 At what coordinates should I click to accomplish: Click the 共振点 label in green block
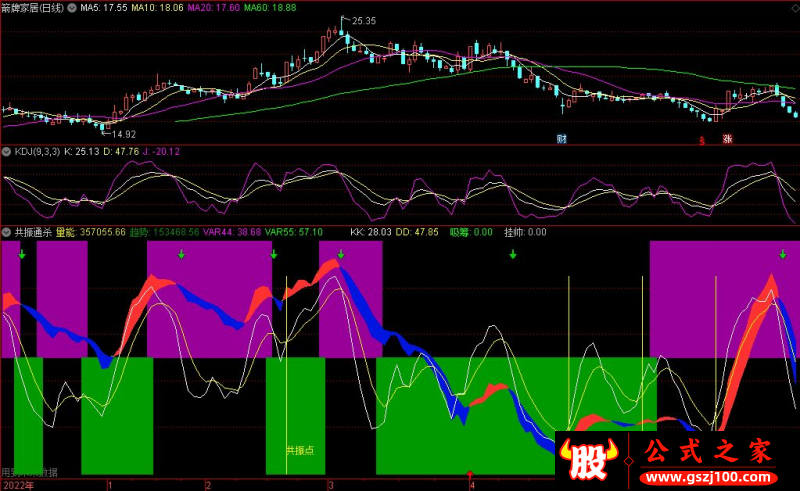(300, 450)
